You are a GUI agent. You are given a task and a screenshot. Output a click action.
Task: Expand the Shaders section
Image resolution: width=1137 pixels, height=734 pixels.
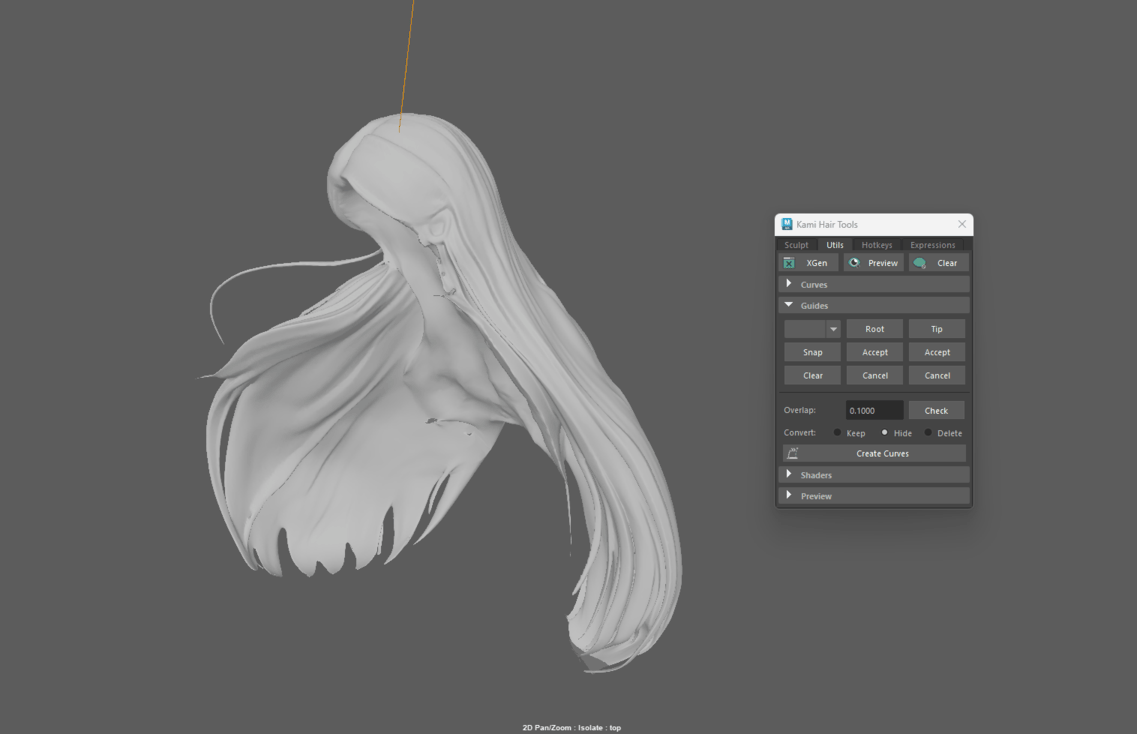[874, 475]
